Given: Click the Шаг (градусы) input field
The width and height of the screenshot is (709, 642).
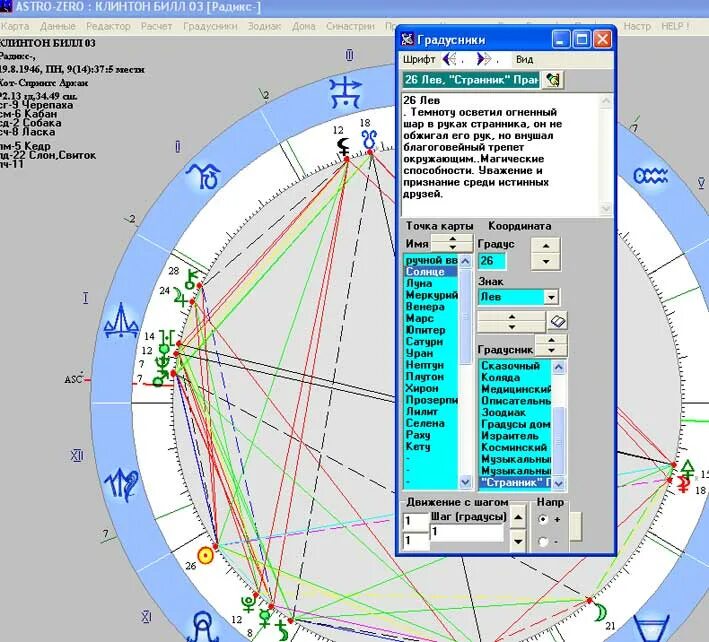Looking at the screenshot, I should pos(467,533).
